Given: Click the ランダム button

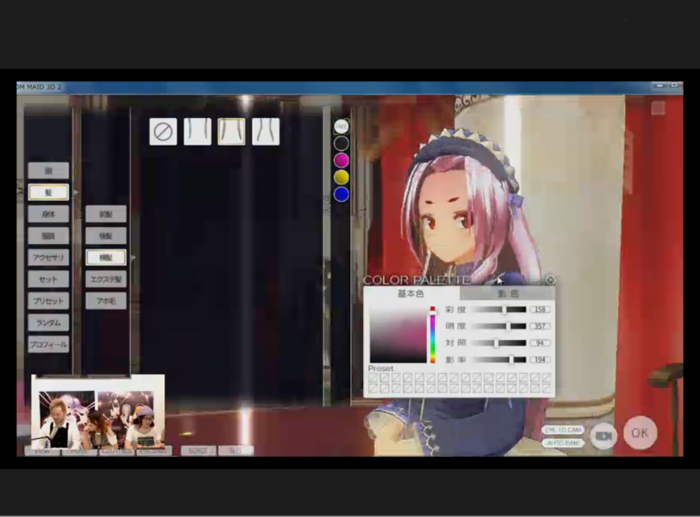Looking at the screenshot, I should point(48,323).
